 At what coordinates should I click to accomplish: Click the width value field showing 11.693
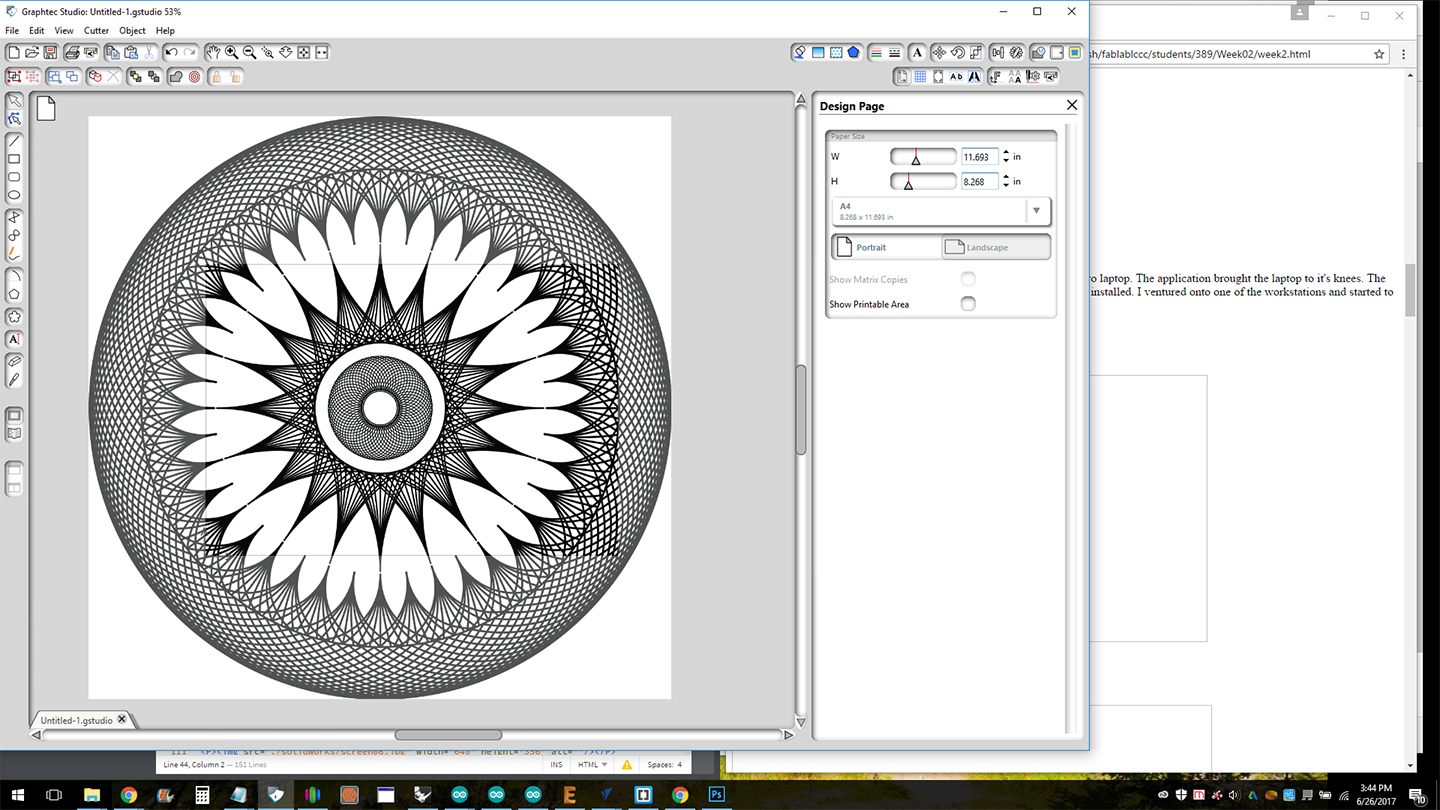click(x=979, y=157)
